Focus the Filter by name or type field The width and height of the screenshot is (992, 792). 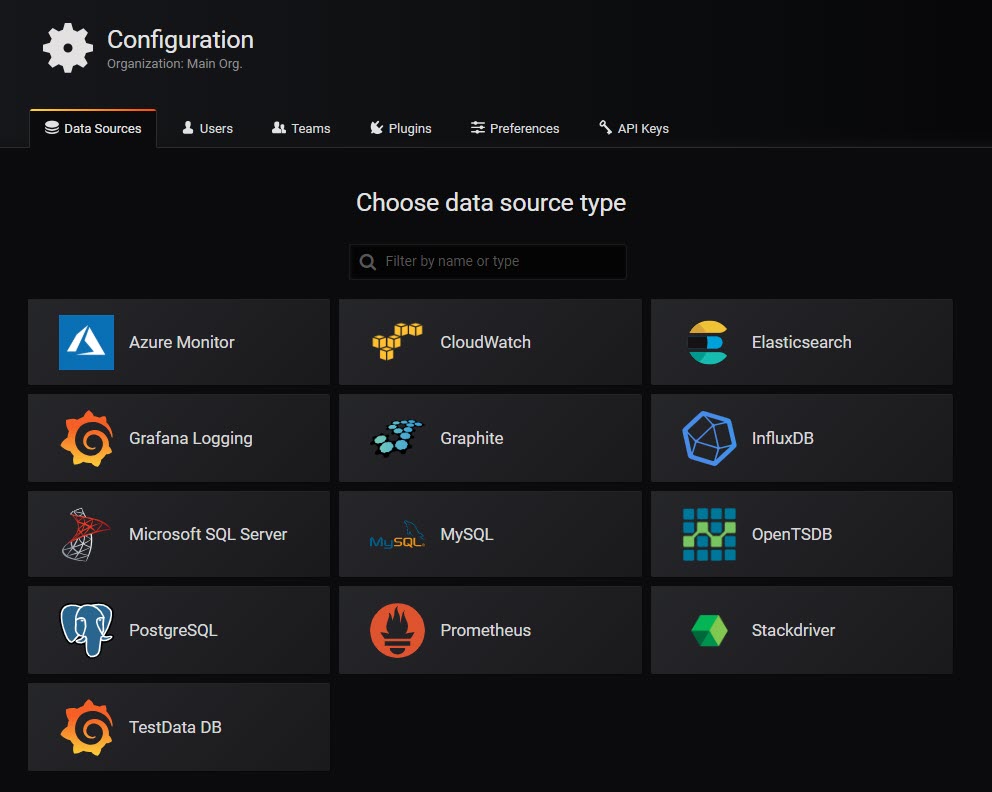[x=488, y=262]
